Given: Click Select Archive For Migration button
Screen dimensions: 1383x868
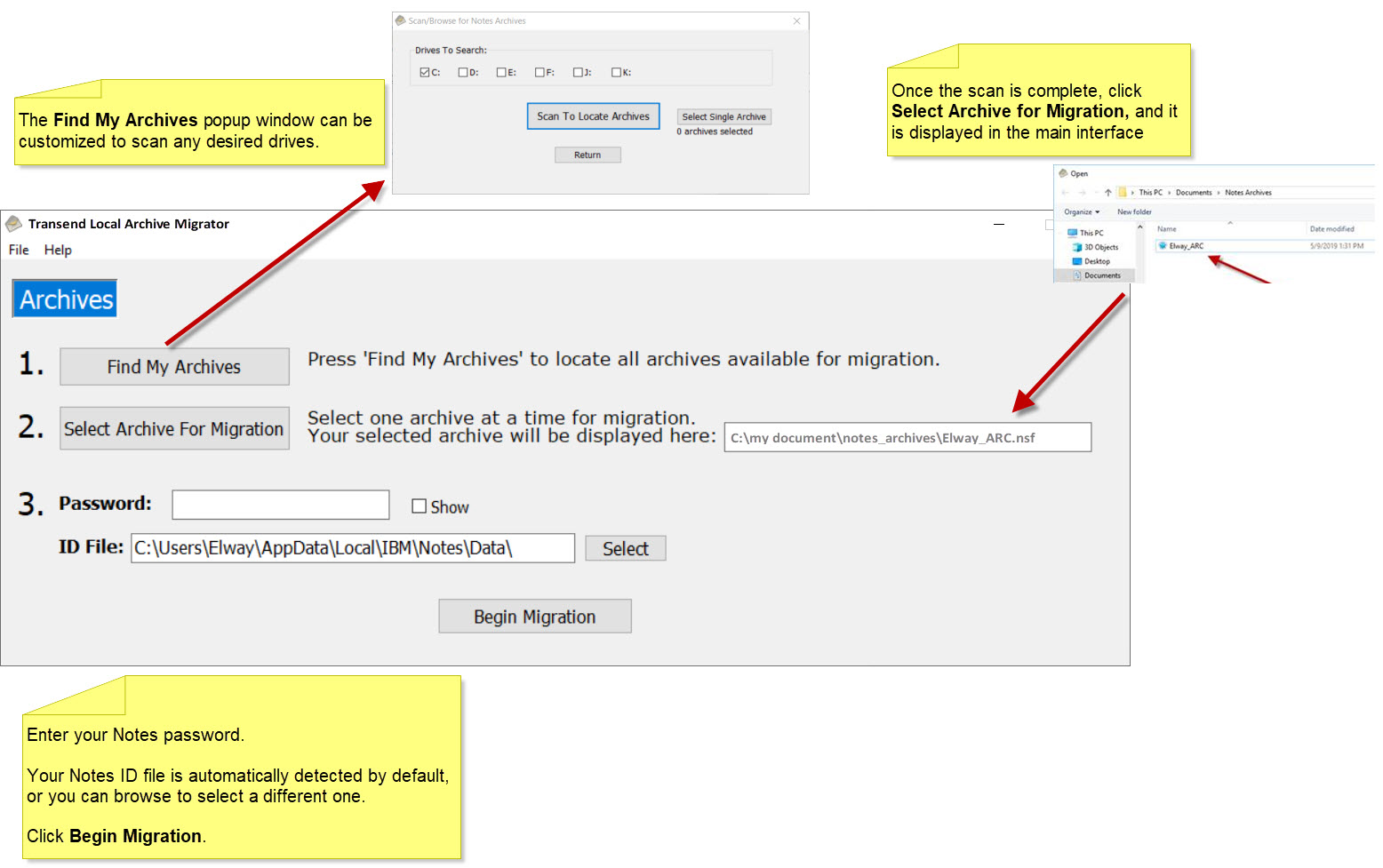Looking at the screenshot, I should click(x=174, y=429).
